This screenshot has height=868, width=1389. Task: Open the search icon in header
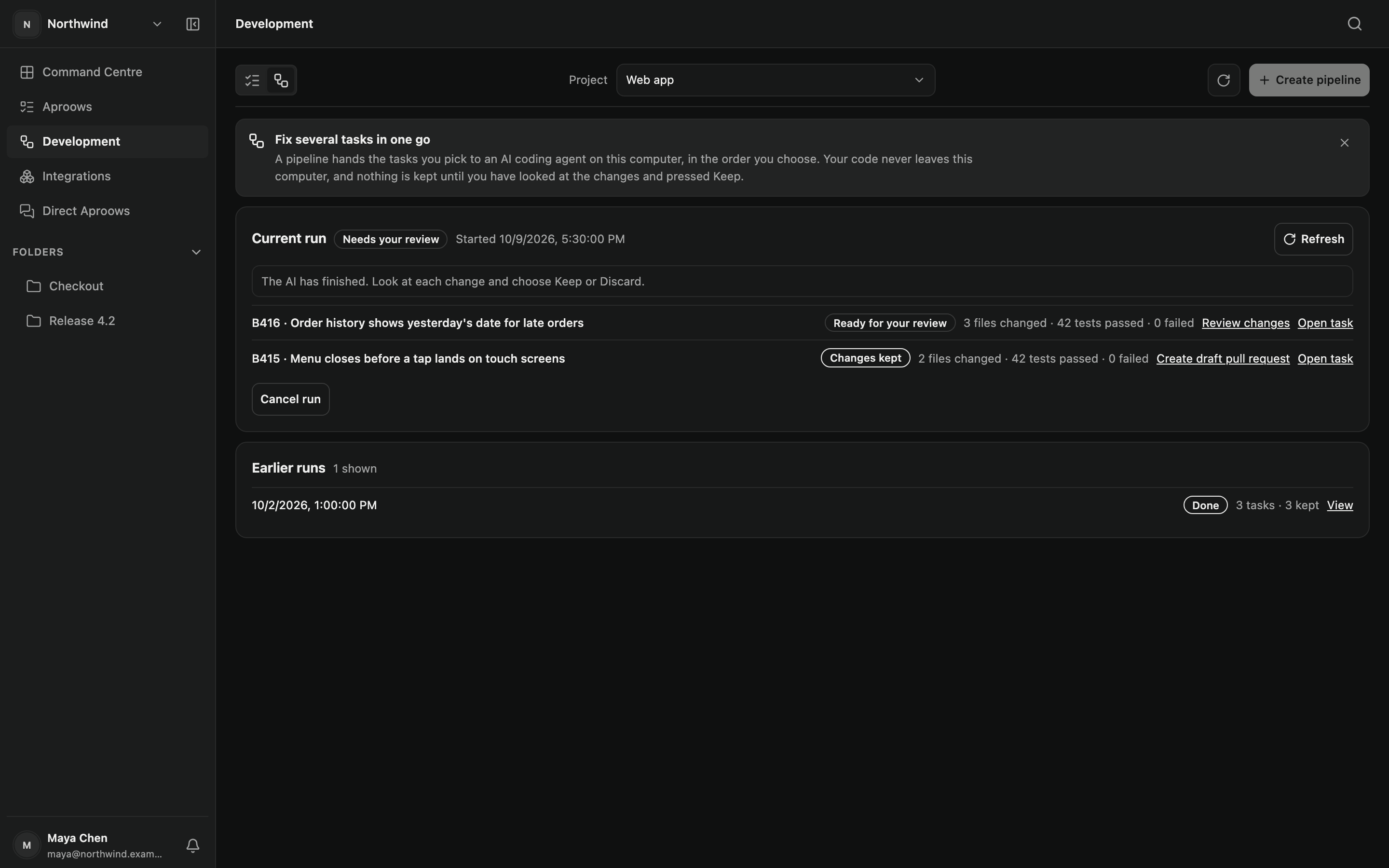coord(1355,24)
